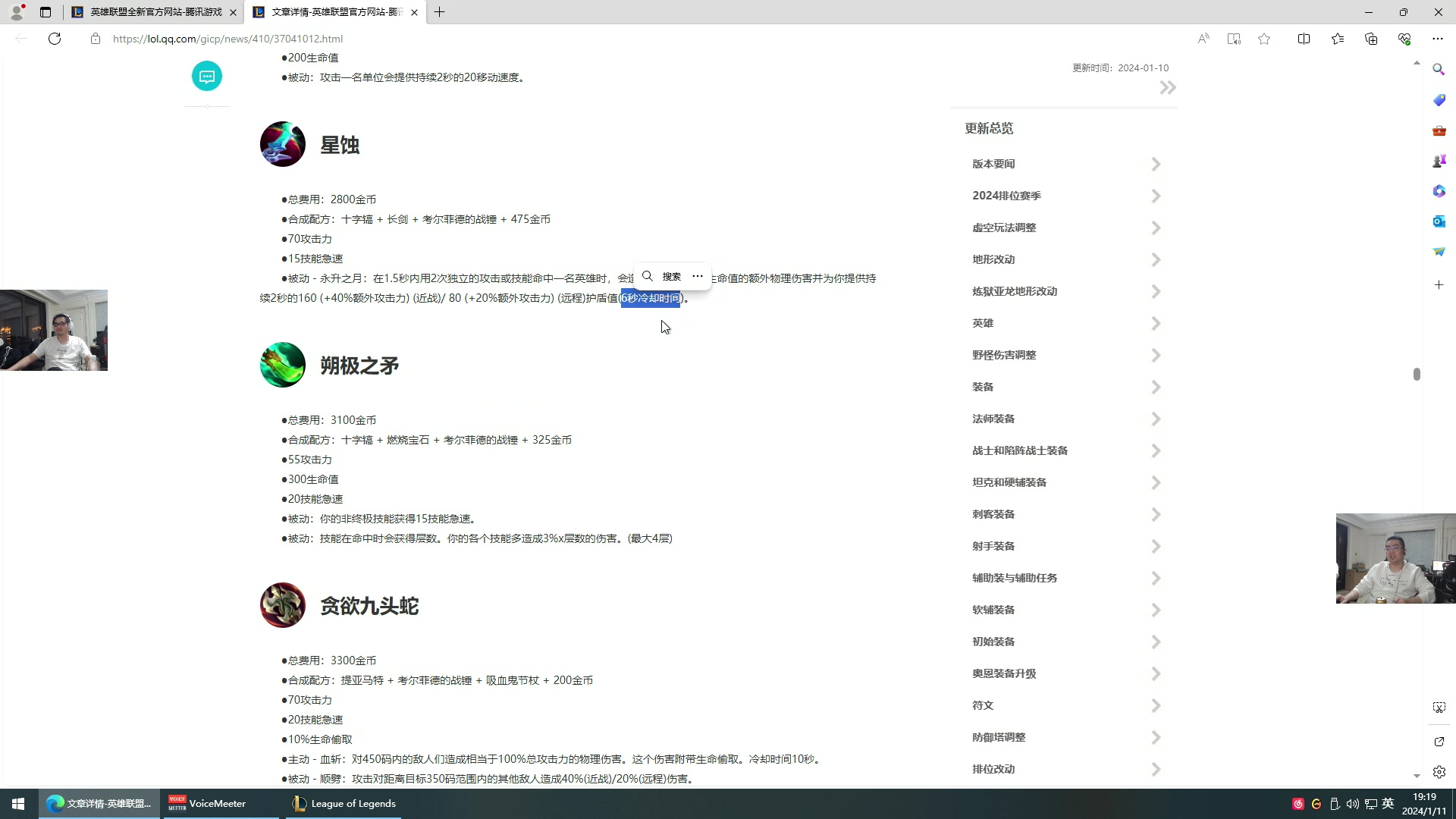
Task: Open the sidebar shopping tag icon
Action: tap(1439, 100)
